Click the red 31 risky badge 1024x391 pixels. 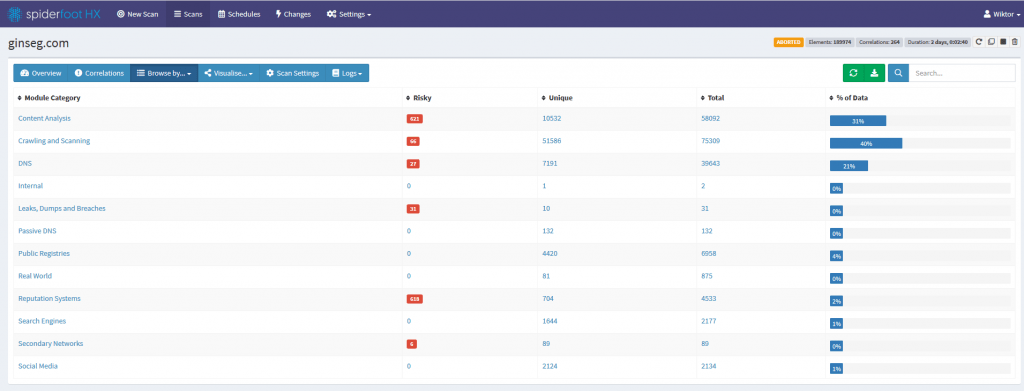[x=413, y=209]
